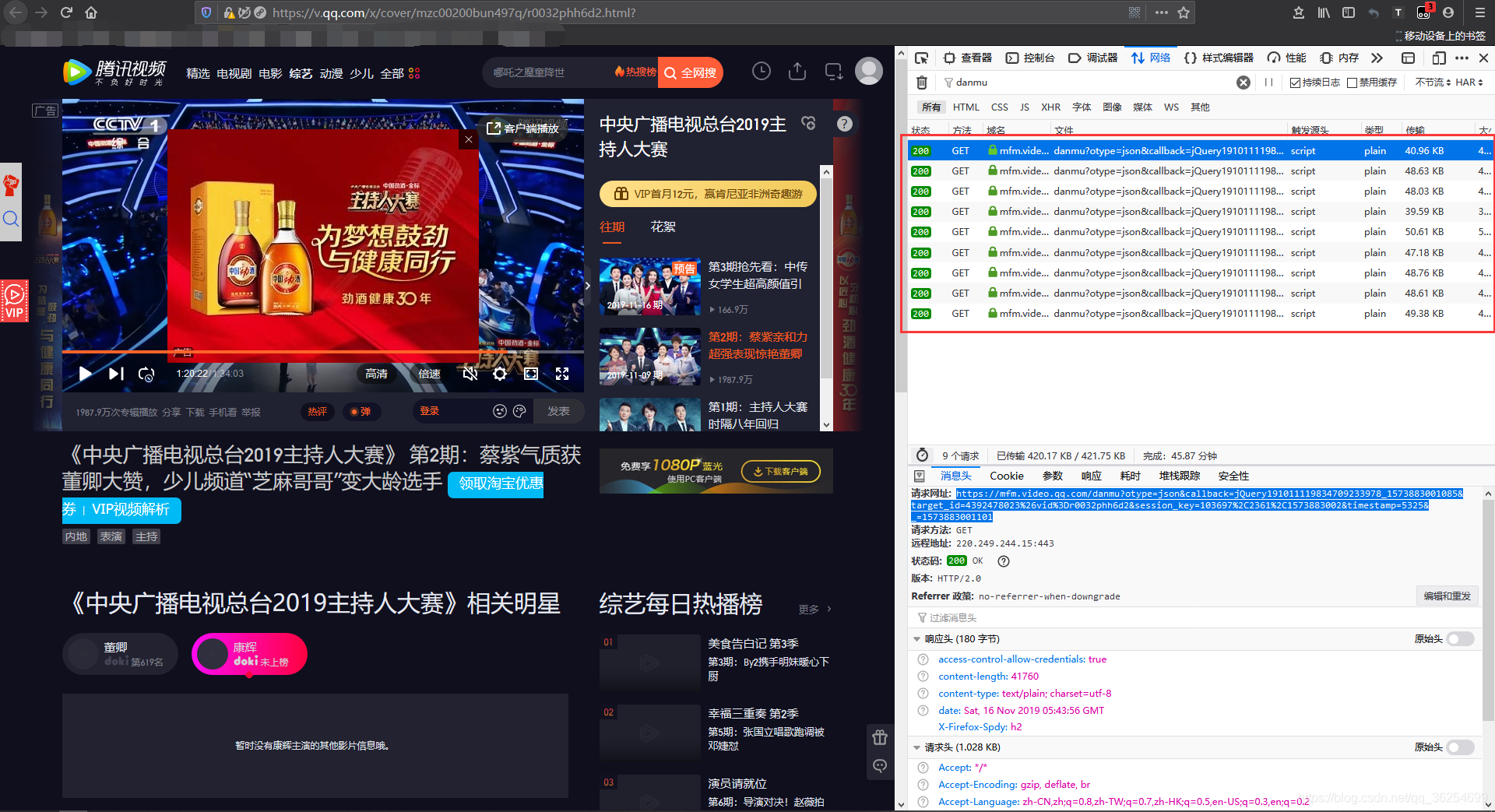Toggle danmu display switch

[361, 411]
